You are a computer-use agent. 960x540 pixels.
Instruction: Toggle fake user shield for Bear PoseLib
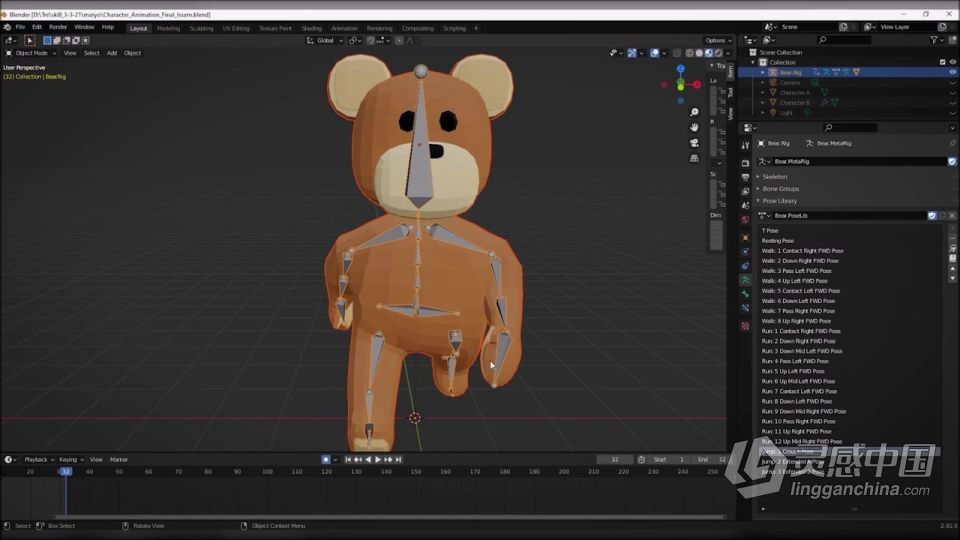932,216
